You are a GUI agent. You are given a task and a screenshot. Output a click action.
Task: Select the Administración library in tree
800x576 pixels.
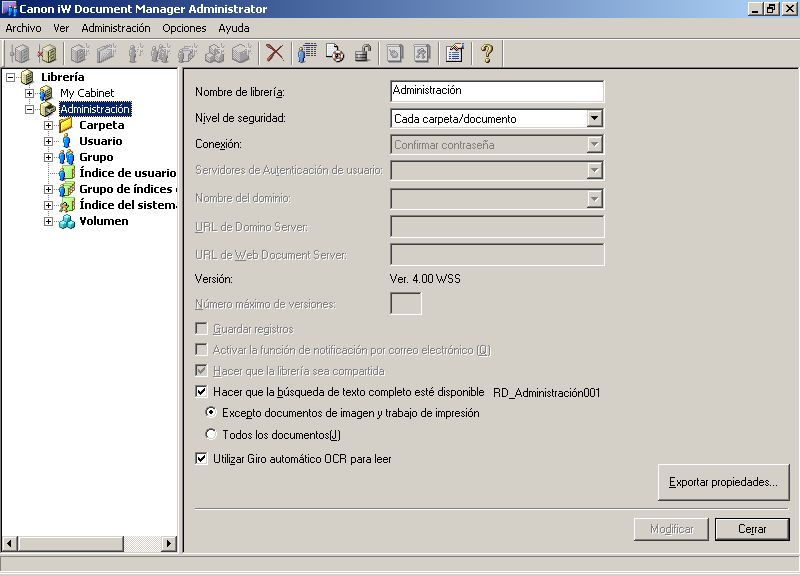(95, 109)
